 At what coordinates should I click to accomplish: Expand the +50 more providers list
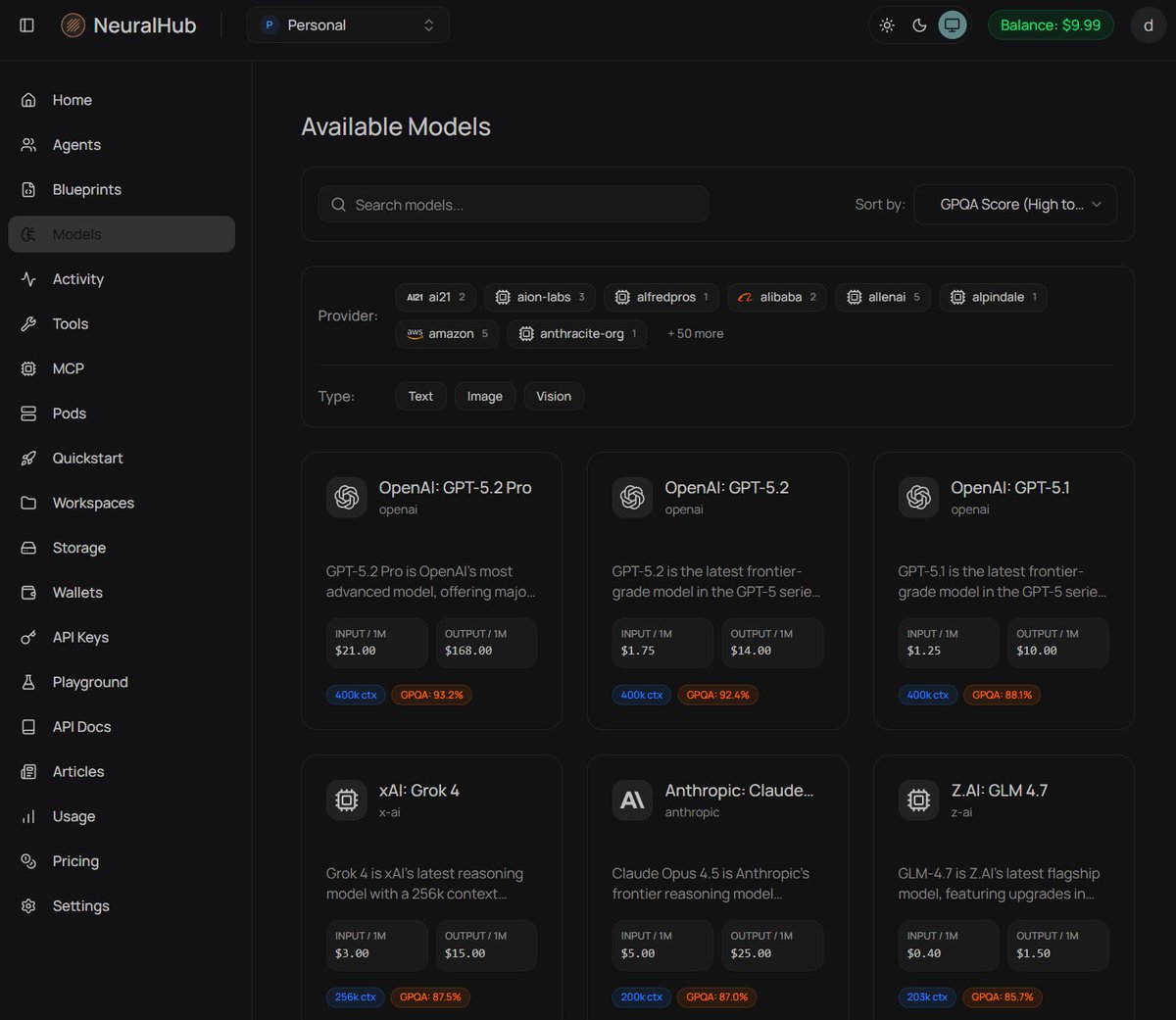point(696,334)
